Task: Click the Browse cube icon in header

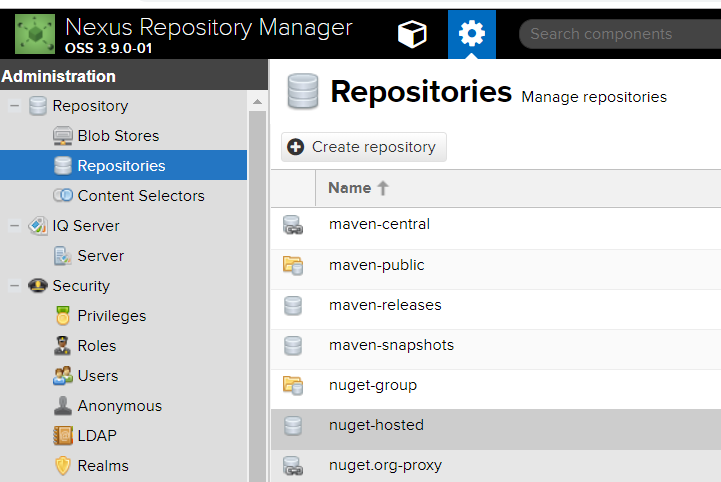Action: click(412, 35)
